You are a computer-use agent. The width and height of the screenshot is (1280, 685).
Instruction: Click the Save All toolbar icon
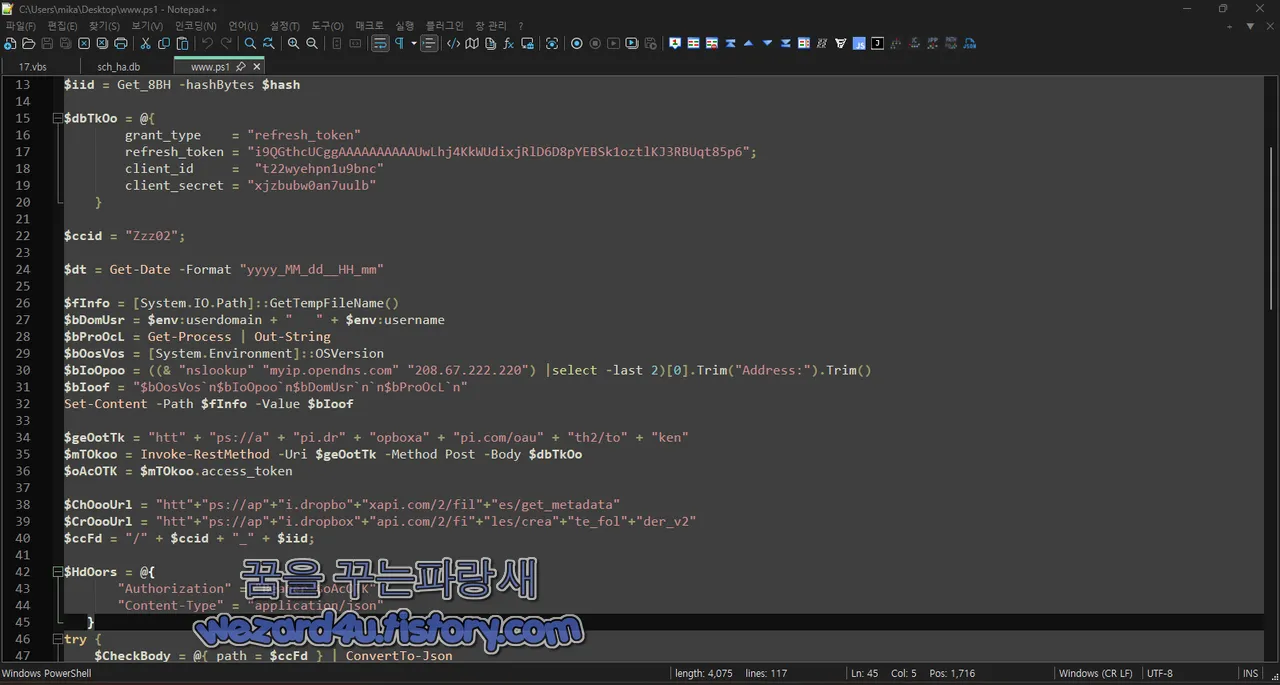click(65, 44)
